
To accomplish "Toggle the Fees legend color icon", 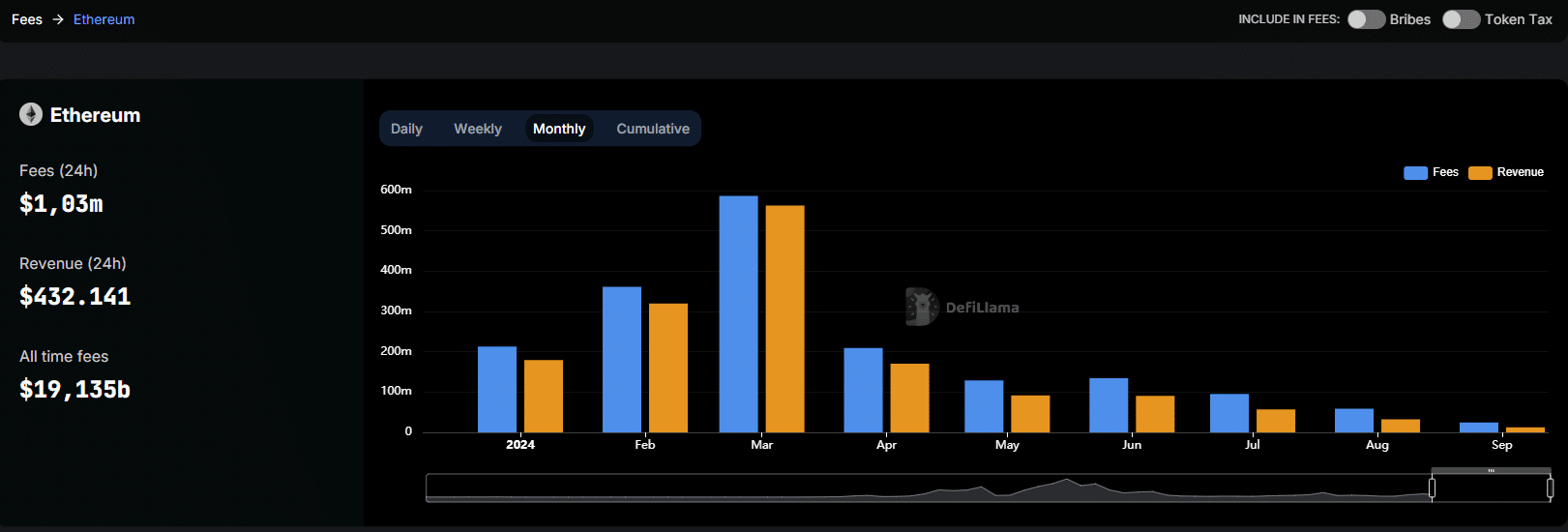I will (x=1415, y=173).
